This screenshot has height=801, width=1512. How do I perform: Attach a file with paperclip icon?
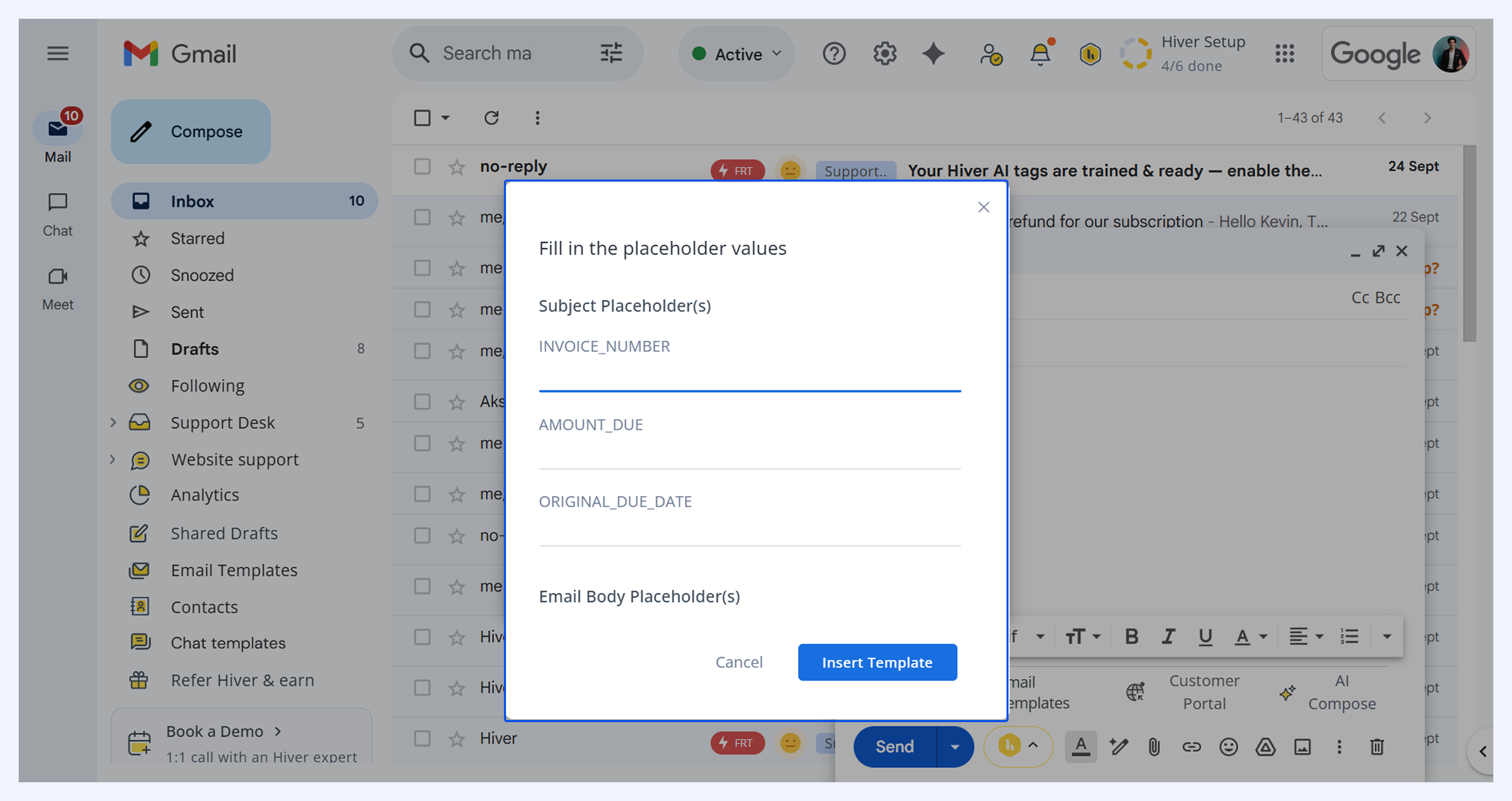[1154, 746]
